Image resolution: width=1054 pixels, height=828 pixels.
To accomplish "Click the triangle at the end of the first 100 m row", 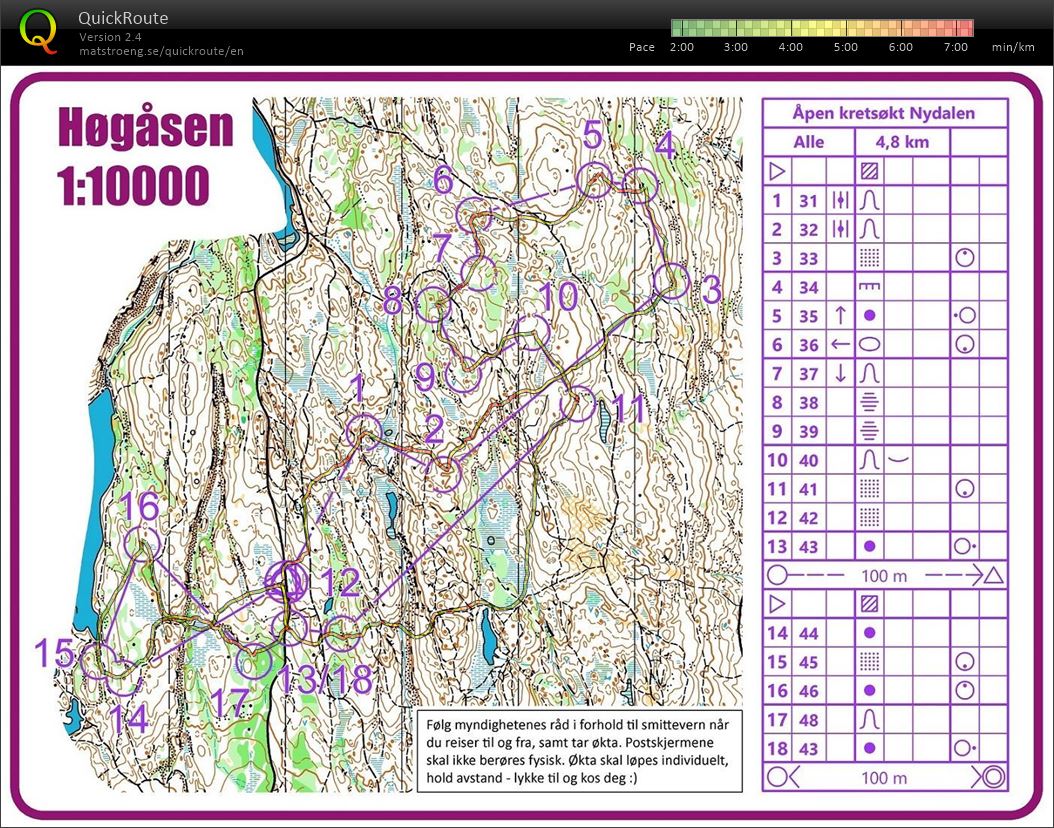I will pos(994,575).
